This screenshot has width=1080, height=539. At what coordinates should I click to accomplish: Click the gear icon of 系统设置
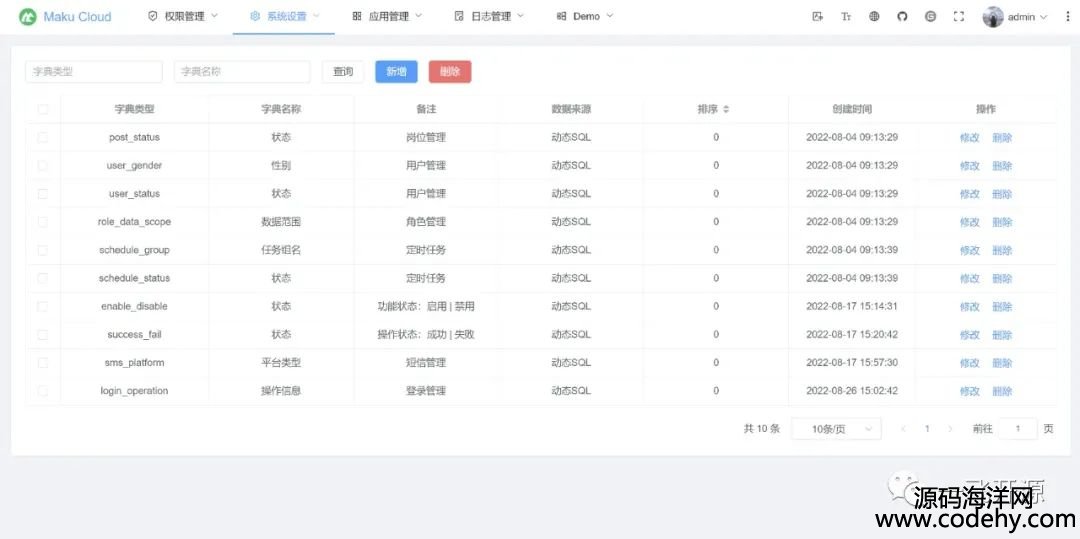point(255,16)
